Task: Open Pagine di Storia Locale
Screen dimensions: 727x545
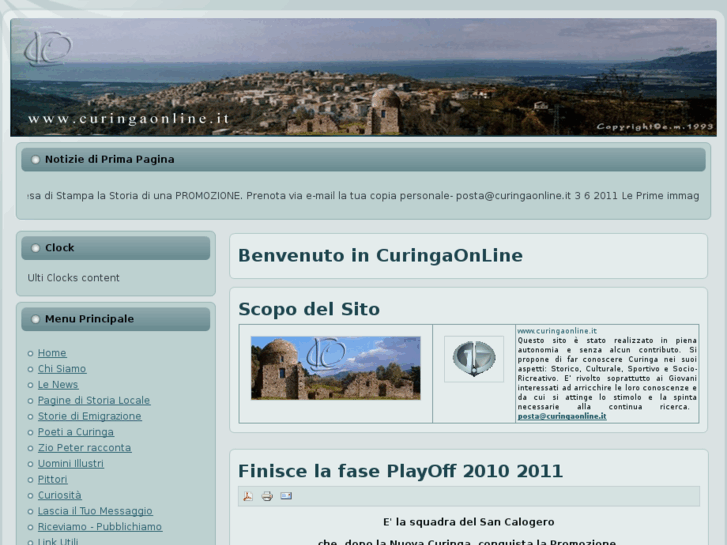Action: pos(94,400)
